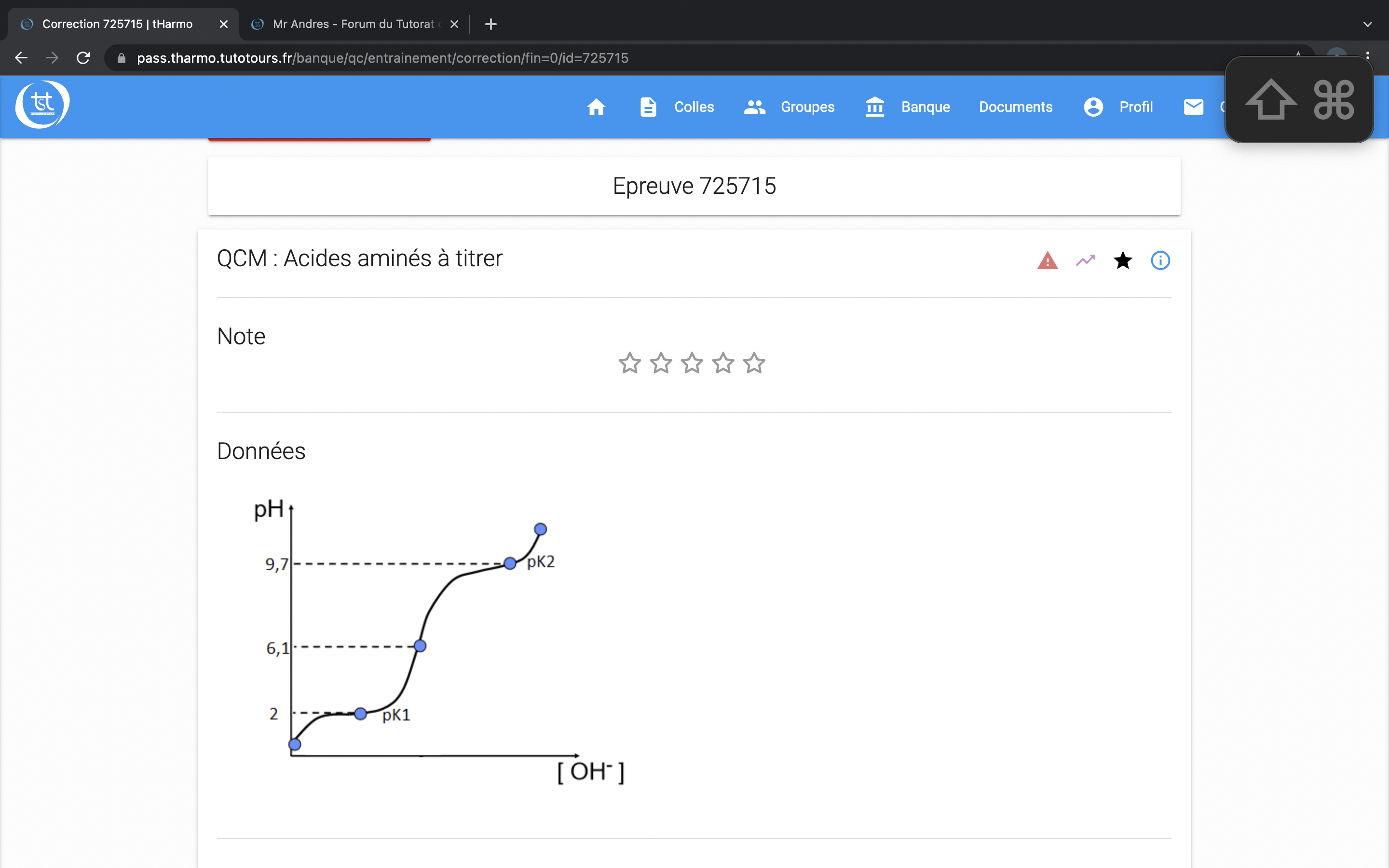
Task: Click the 'QCM : Acides aminés à titrer' heading
Action: tap(360, 258)
